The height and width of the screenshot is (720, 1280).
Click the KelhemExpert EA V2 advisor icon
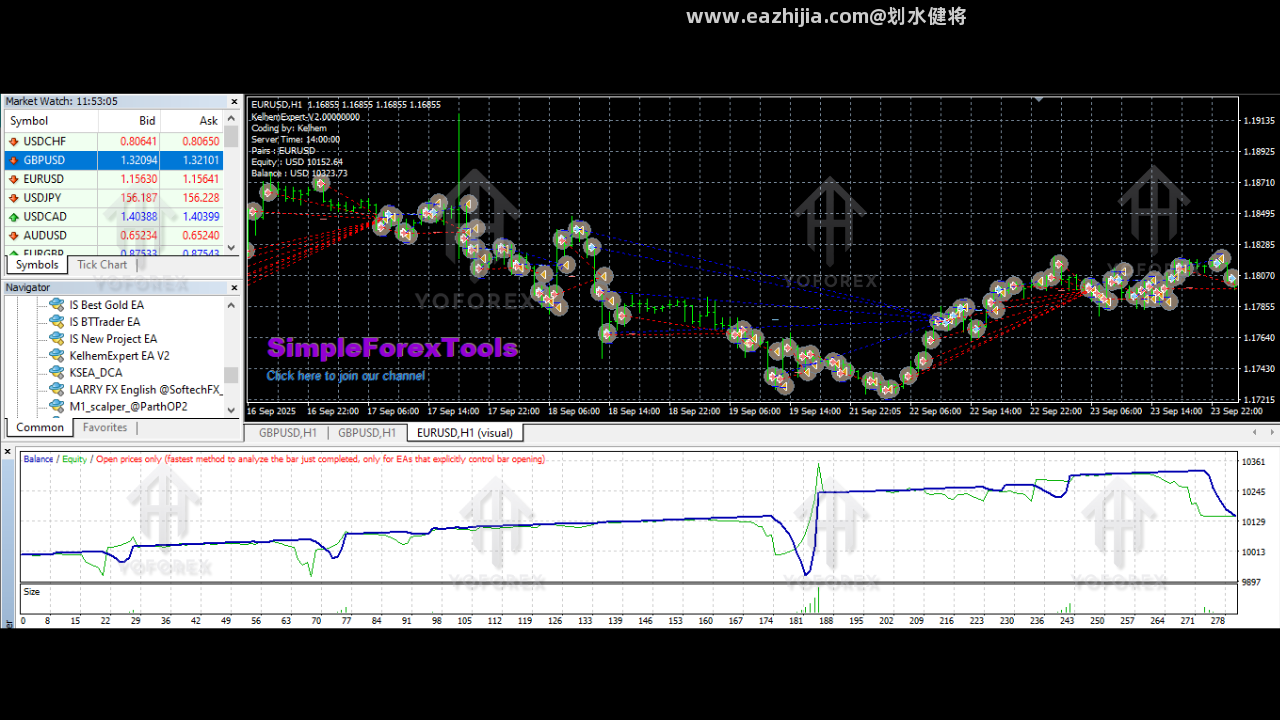point(57,356)
